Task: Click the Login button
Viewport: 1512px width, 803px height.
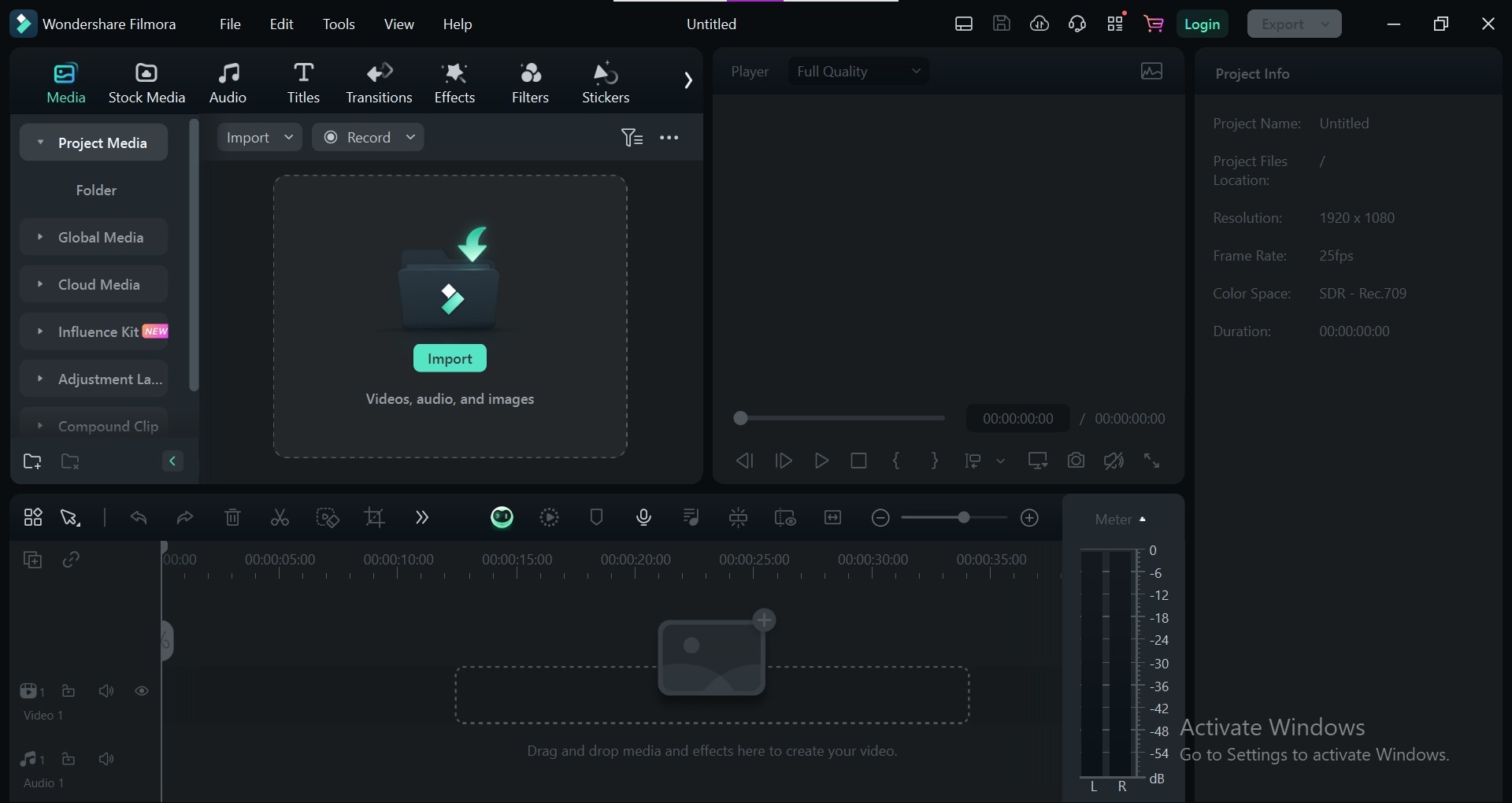Action: tap(1203, 24)
